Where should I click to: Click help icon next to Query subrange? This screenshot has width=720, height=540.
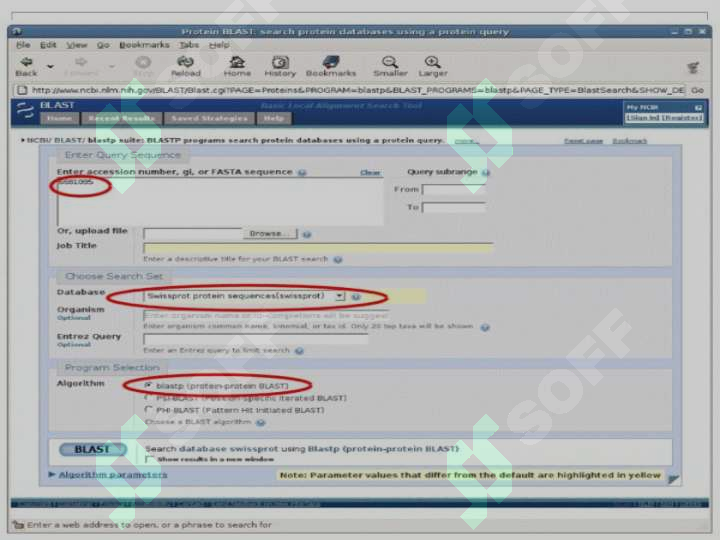pyautogui.click(x=486, y=173)
